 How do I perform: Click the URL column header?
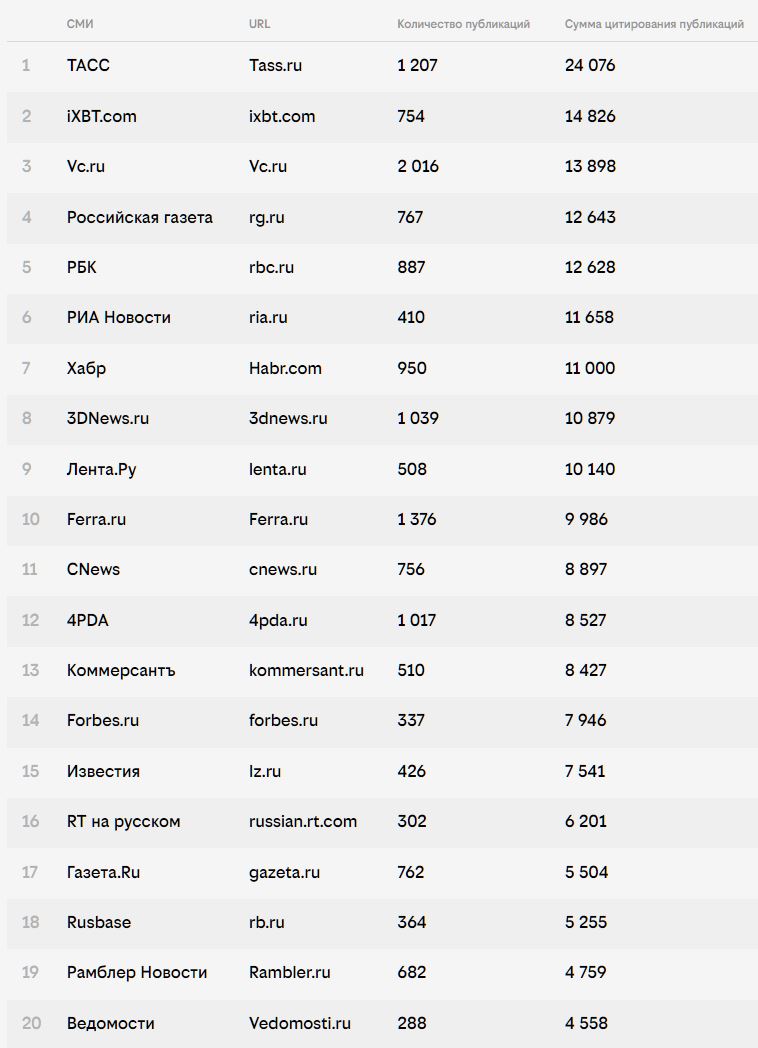coord(259,24)
